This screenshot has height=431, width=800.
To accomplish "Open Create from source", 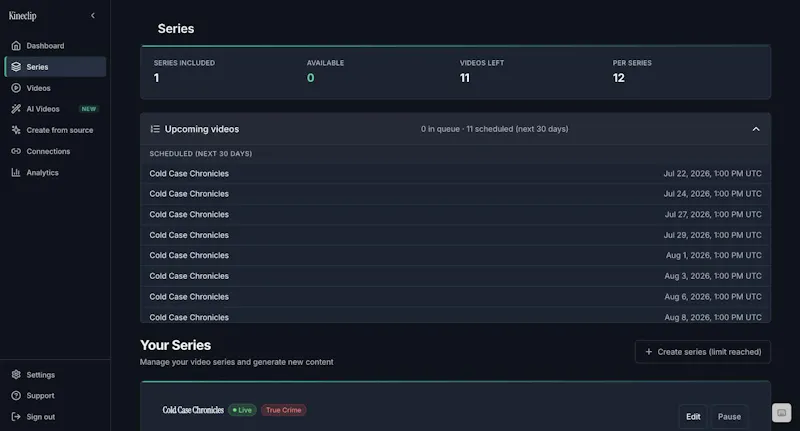I will [56, 130].
